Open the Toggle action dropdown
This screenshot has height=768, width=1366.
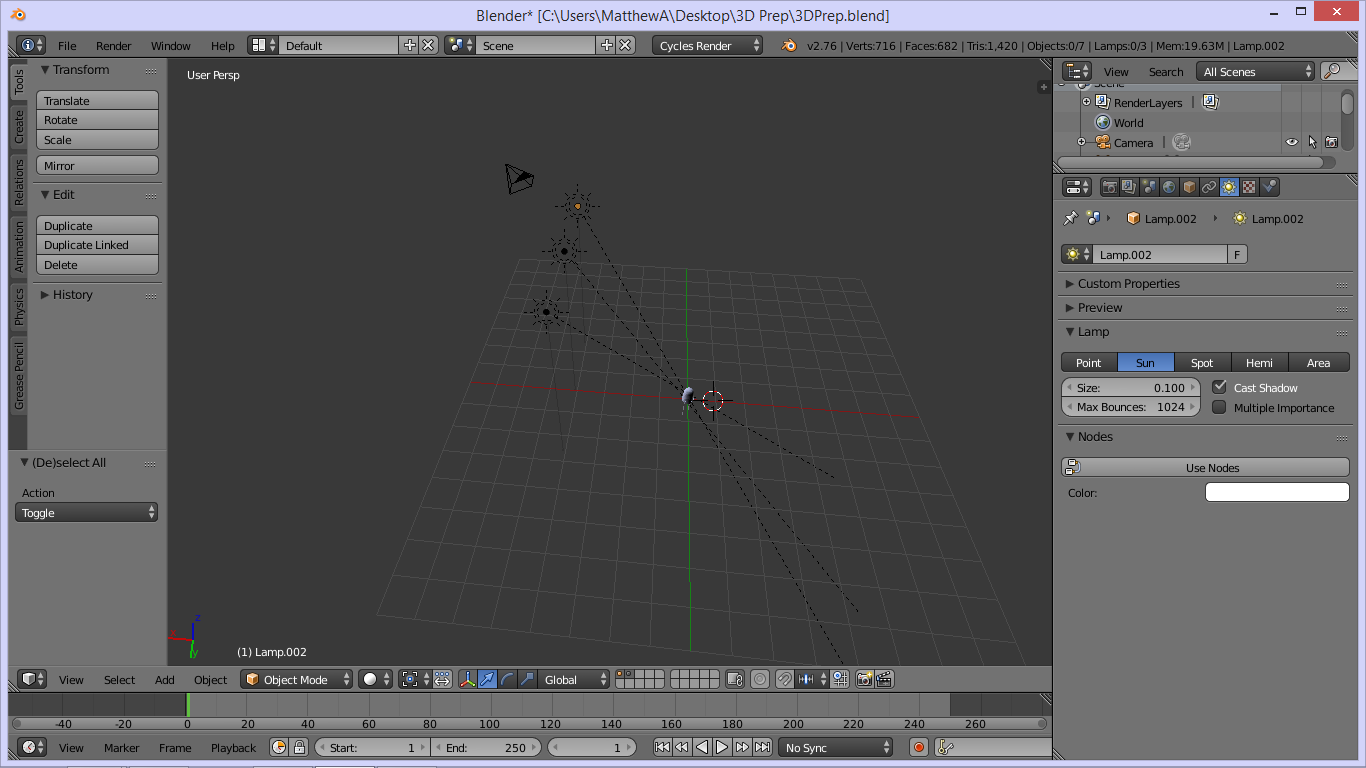87,512
